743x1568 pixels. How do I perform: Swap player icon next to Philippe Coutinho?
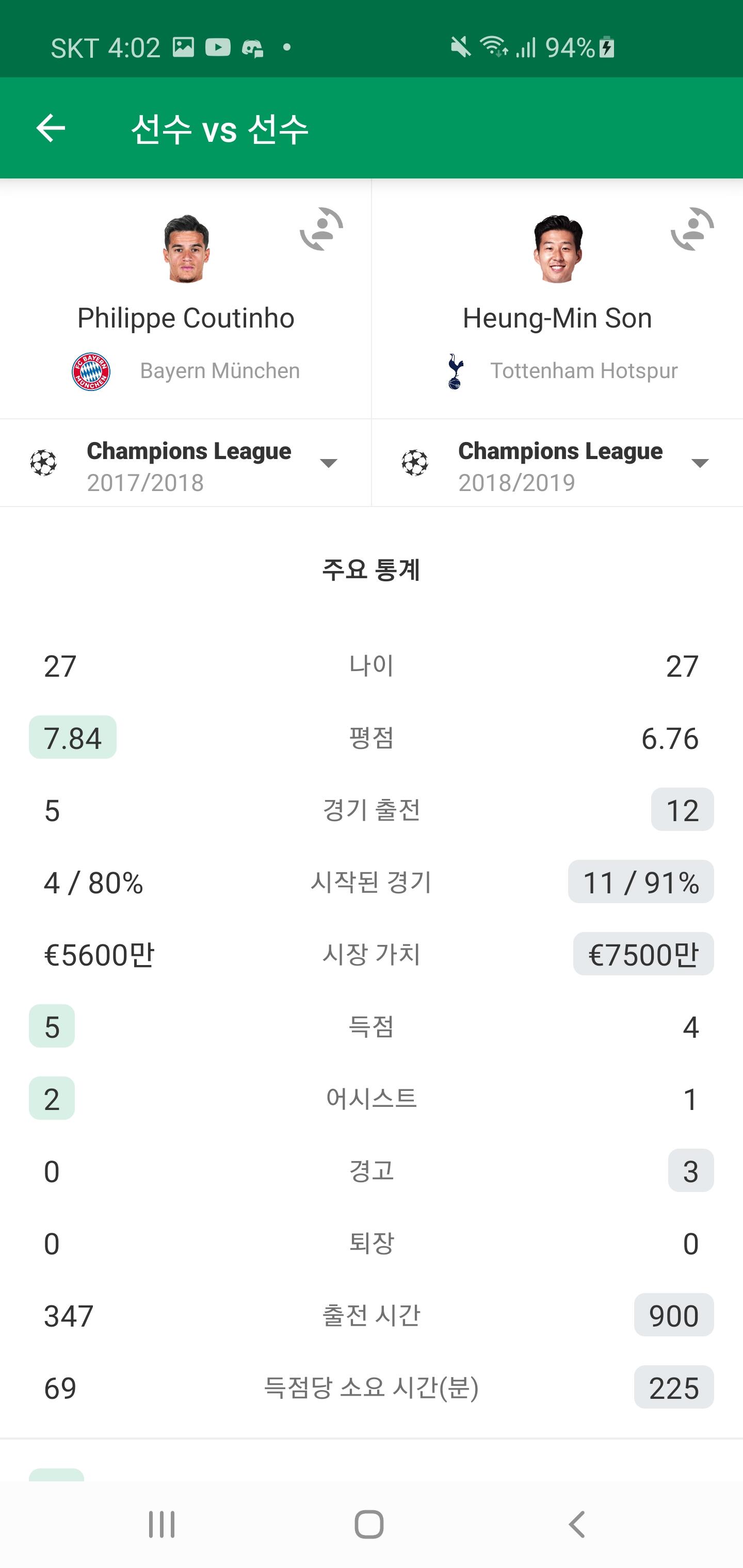(x=321, y=230)
